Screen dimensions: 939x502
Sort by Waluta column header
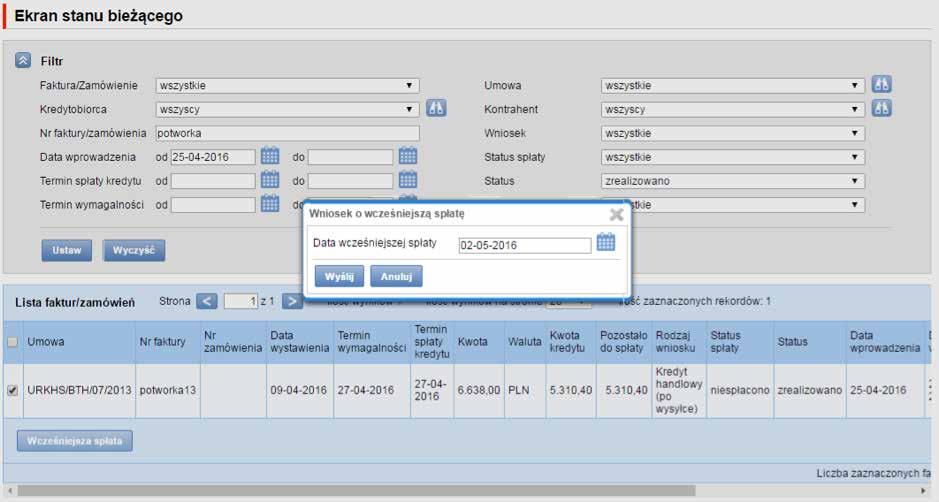[x=525, y=342]
